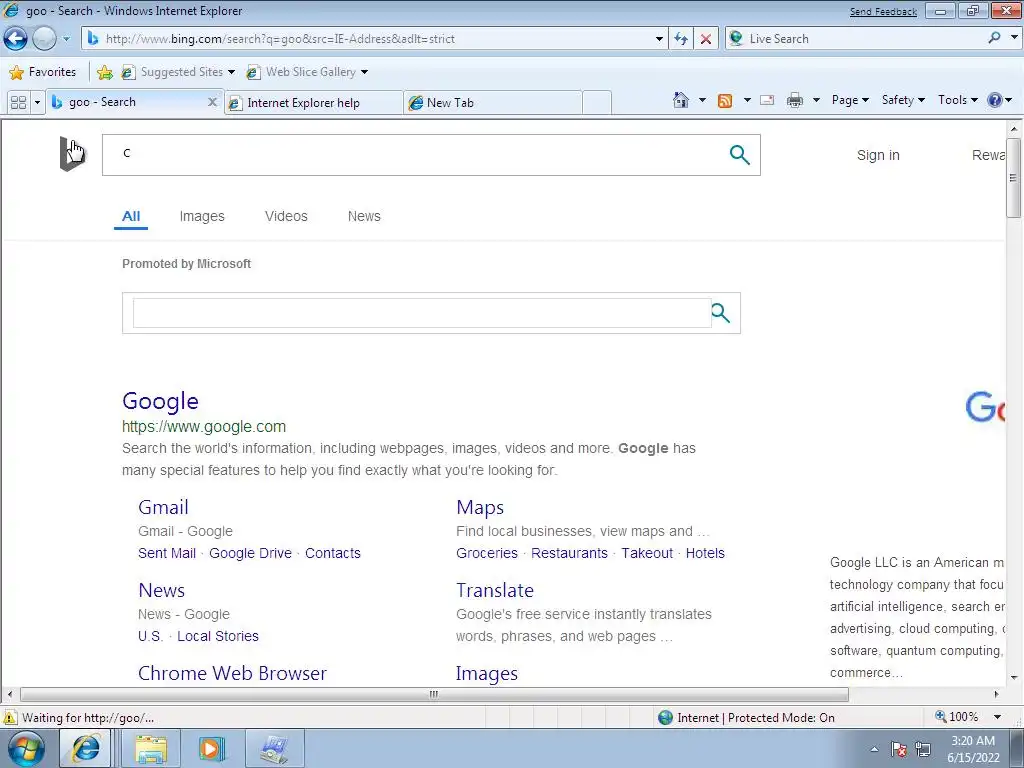Image resolution: width=1024 pixels, height=768 pixels.
Task: Open the Print options dropdown arrow
Action: coord(816,100)
